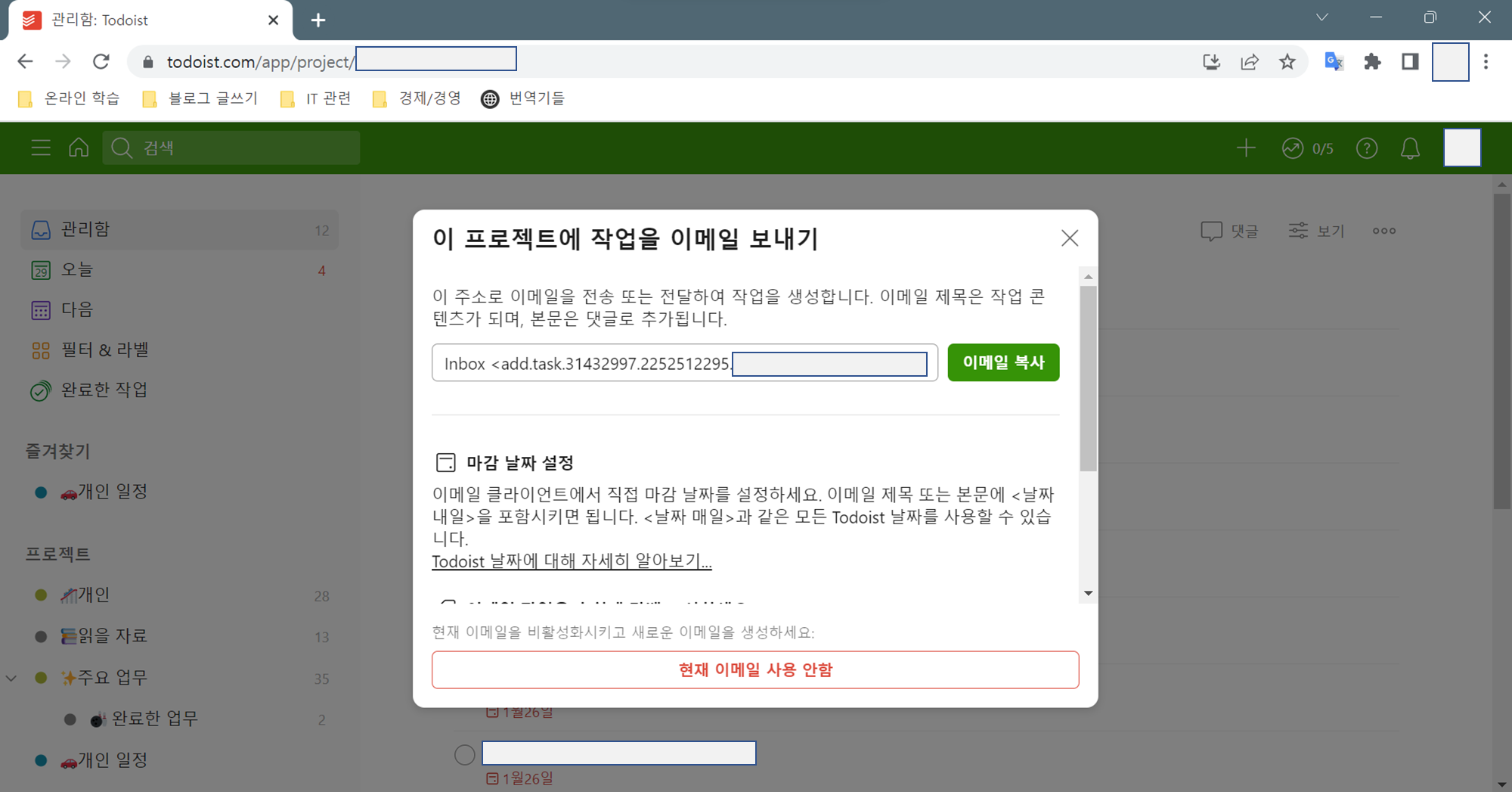
Task: Open the 온라인 학습 bookmark folder
Action: [x=70, y=98]
